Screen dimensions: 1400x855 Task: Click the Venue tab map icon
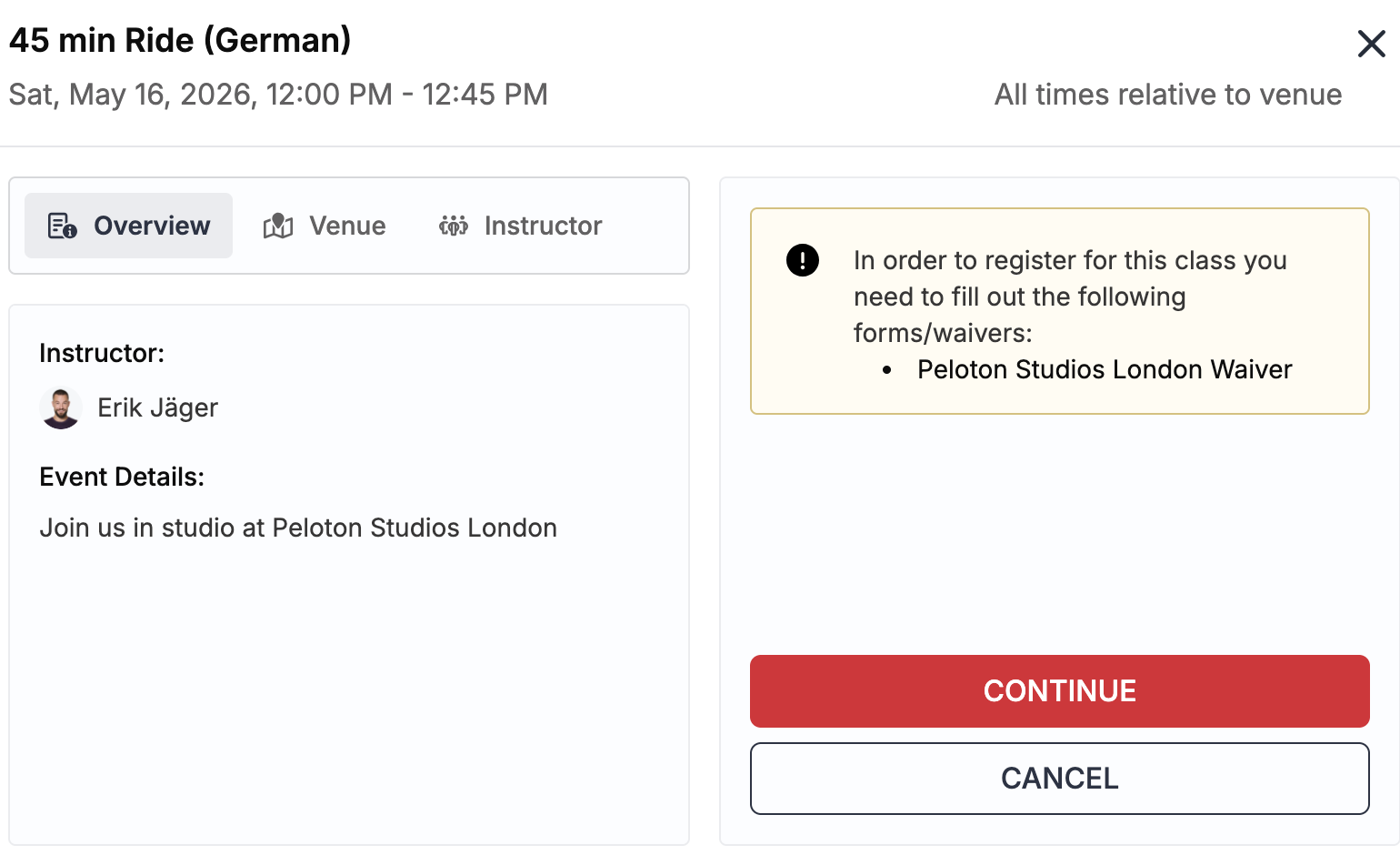(278, 226)
